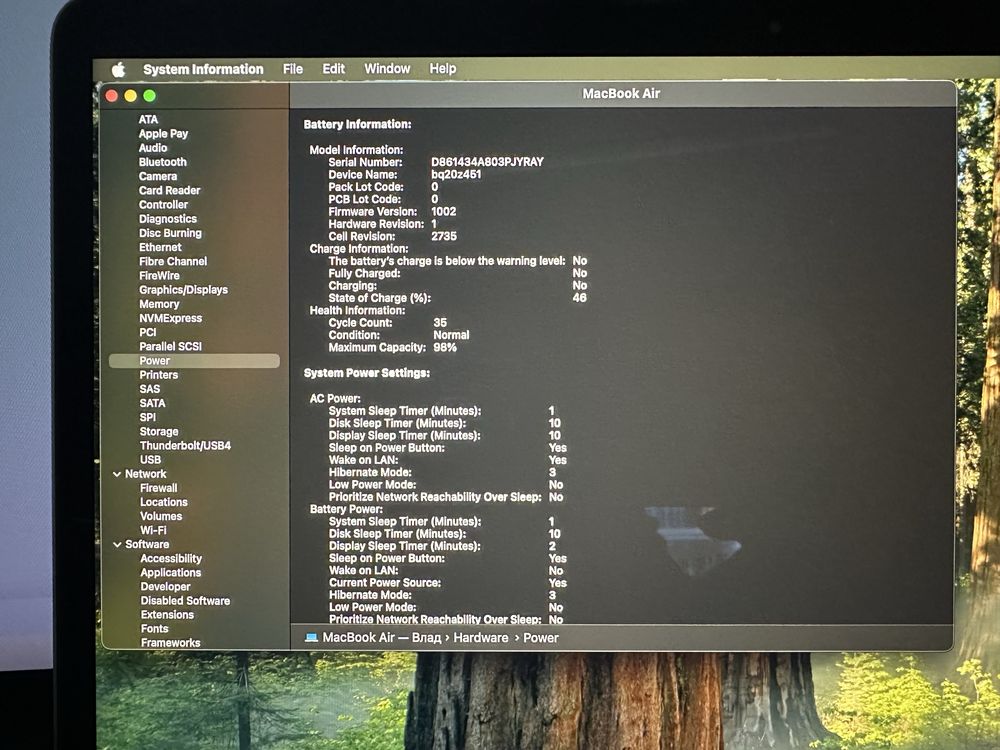Click State of Charge value 46
Image resolution: width=1000 pixels, height=750 pixels.
point(579,298)
